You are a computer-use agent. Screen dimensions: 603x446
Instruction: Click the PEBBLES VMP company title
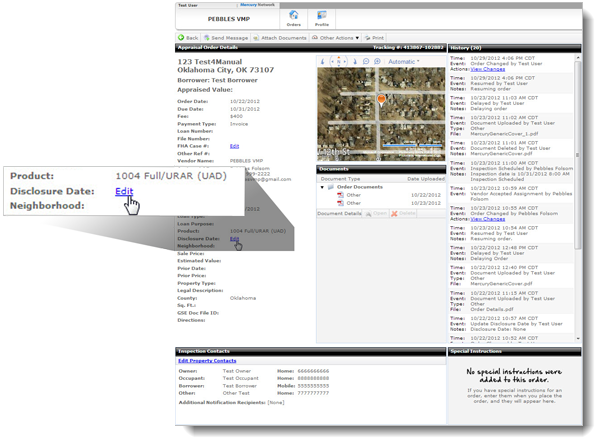tap(229, 19)
